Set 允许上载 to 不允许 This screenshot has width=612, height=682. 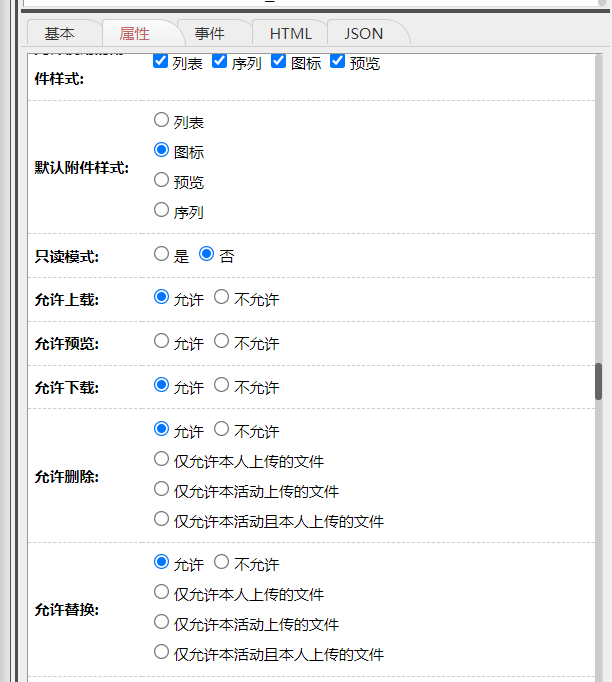click(222, 298)
